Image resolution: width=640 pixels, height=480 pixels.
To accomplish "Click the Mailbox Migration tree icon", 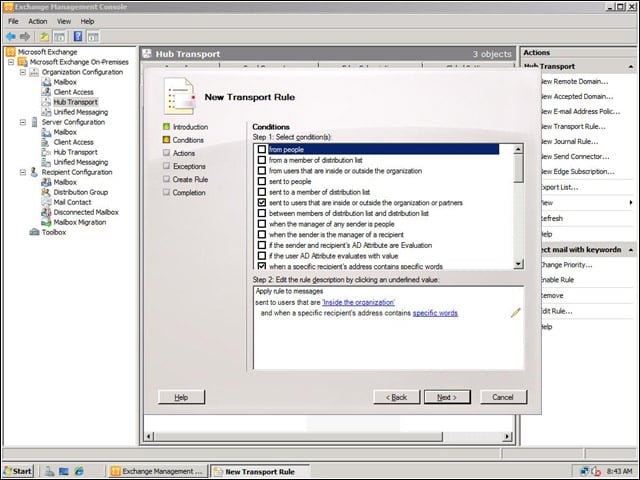I will [46, 222].
